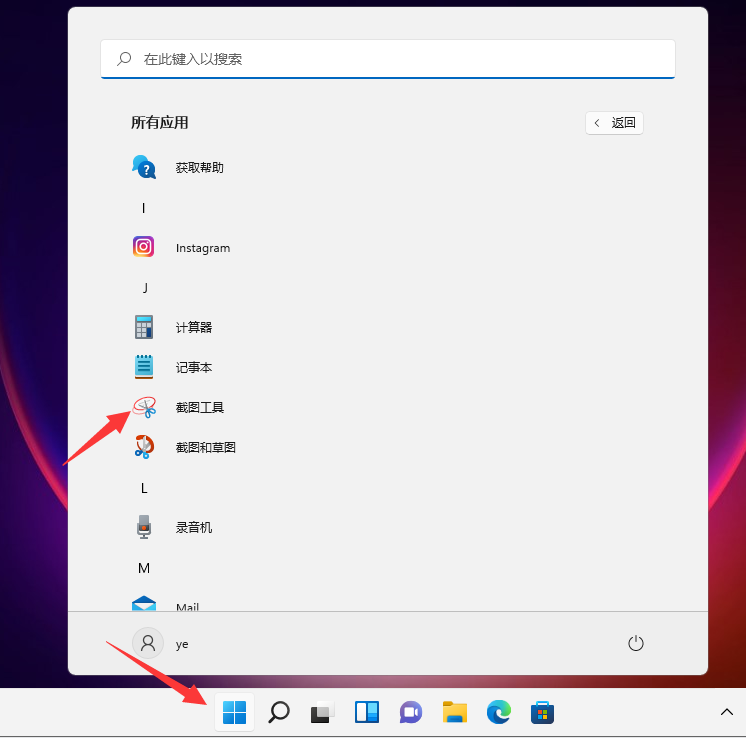Open Microsoft Edge from the taskbar
This screenshot has height=738, width=746.
(x=499, y=712)
